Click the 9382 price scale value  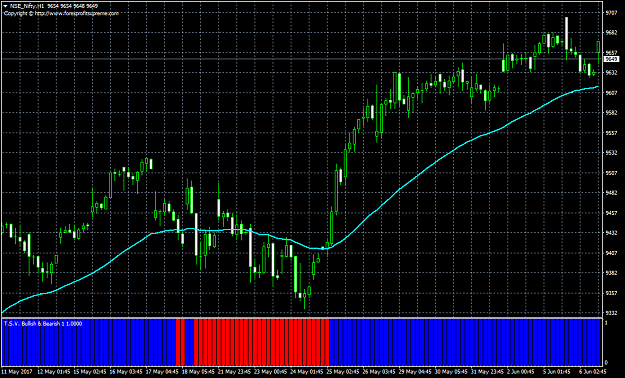pos(611,273)
